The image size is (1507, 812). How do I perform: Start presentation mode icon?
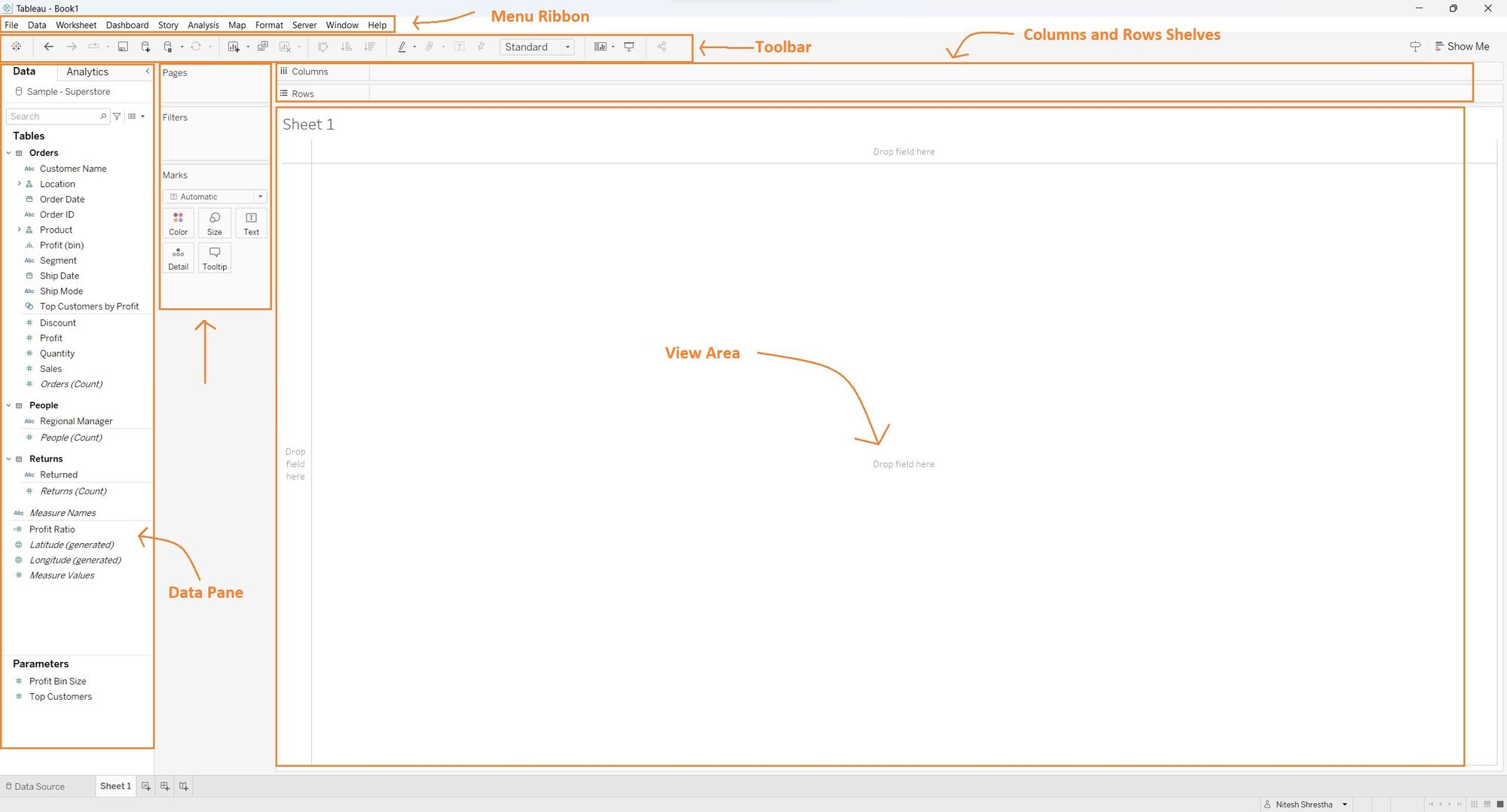pyautogui.click(x=629, y=47)
